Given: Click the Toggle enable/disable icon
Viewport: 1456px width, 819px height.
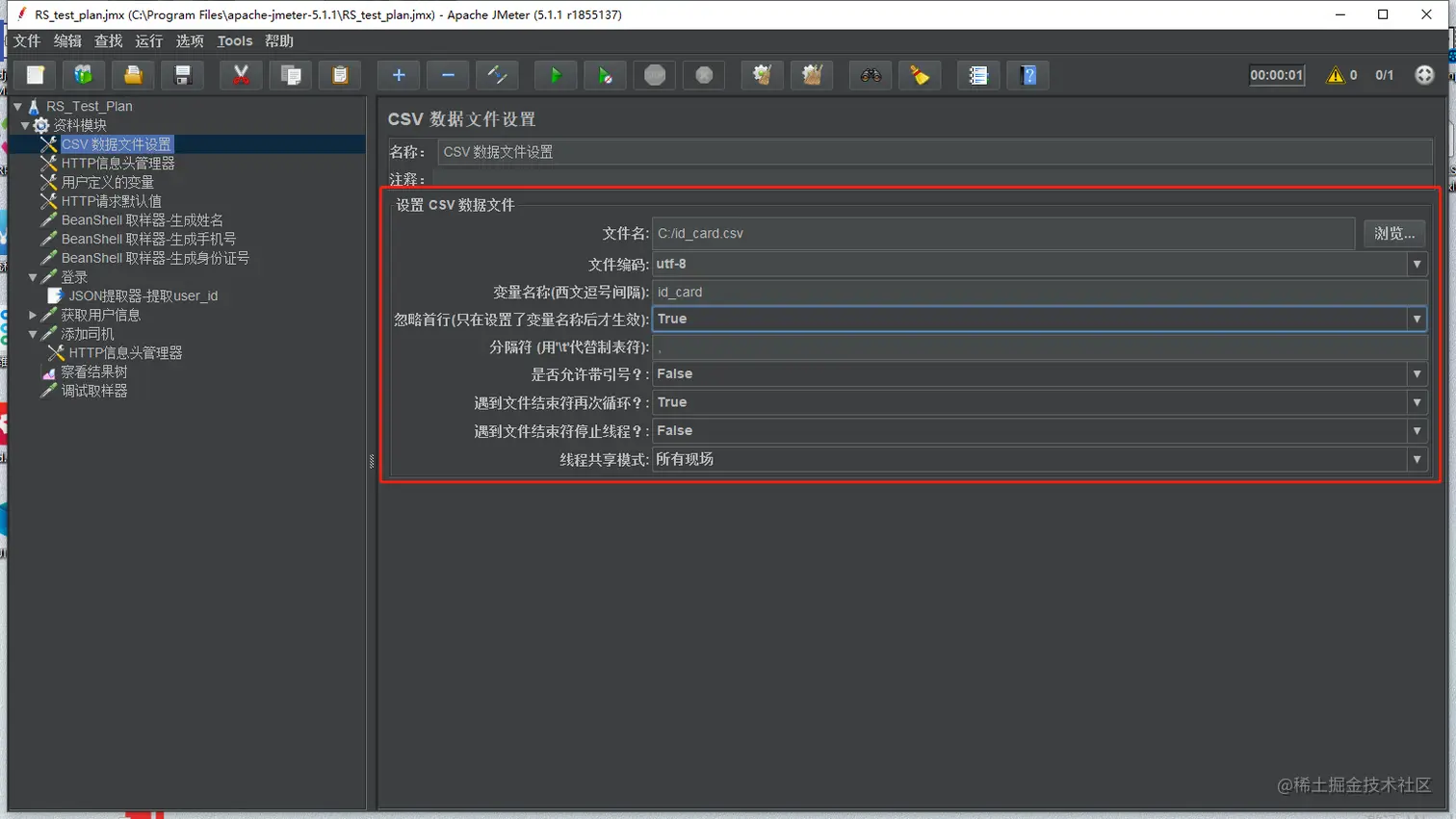Looking at the screenshot, I should (x=497, y=75).
